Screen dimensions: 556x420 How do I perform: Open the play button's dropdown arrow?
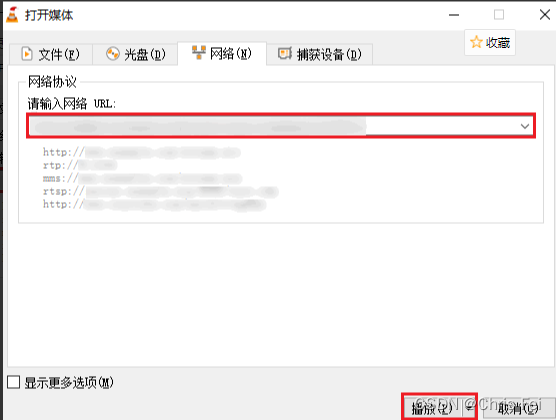pyautogui.click(x=470, y=409)
